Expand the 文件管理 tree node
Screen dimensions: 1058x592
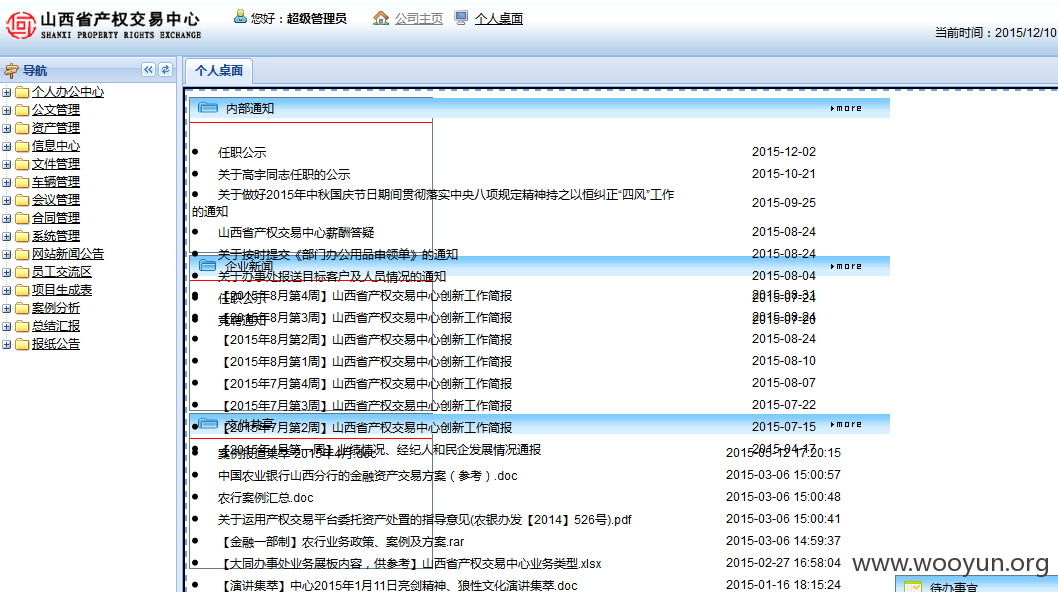[x=7, y=165]
